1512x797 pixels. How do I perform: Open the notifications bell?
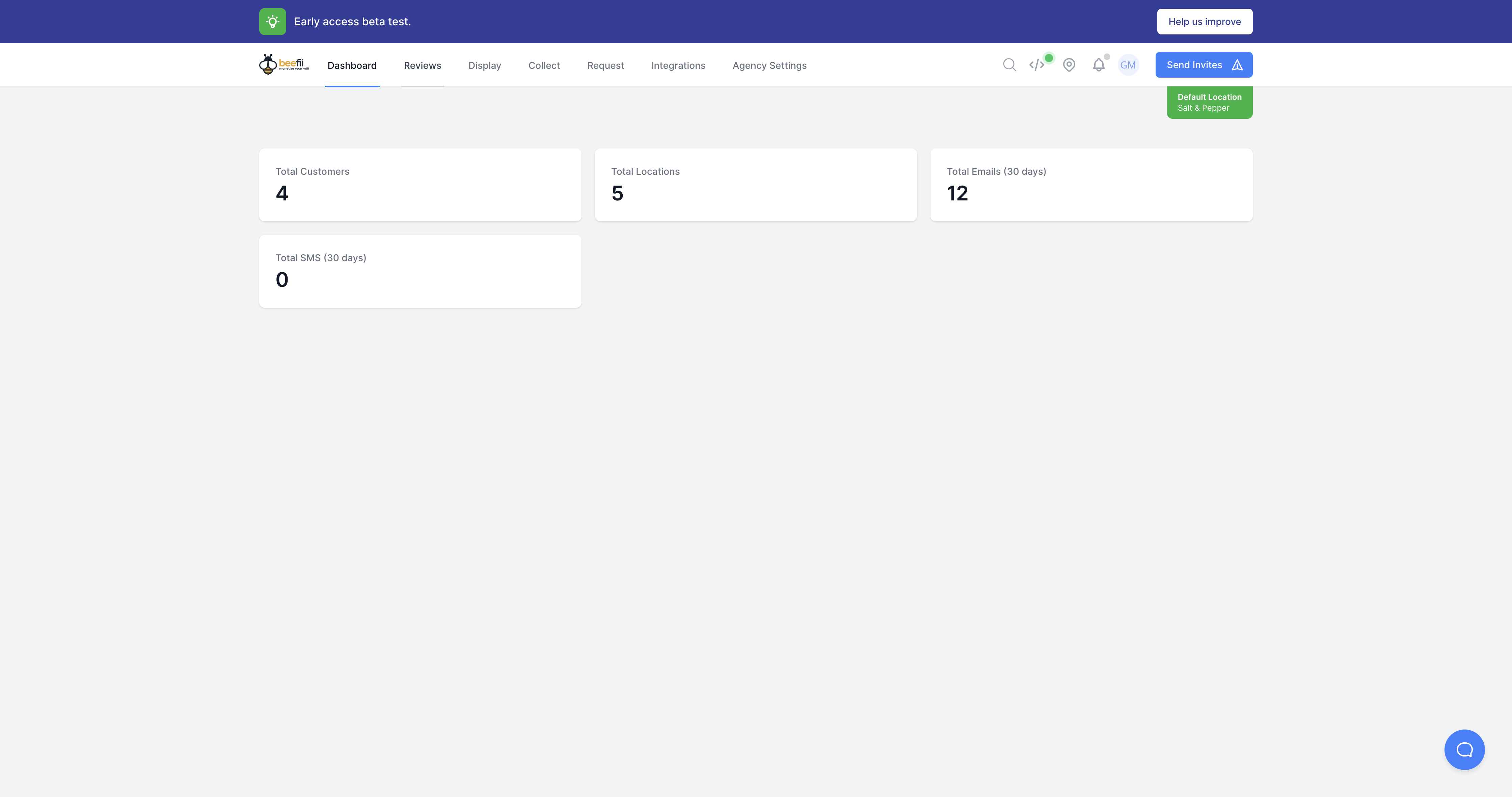click(x=1098, y=65)
